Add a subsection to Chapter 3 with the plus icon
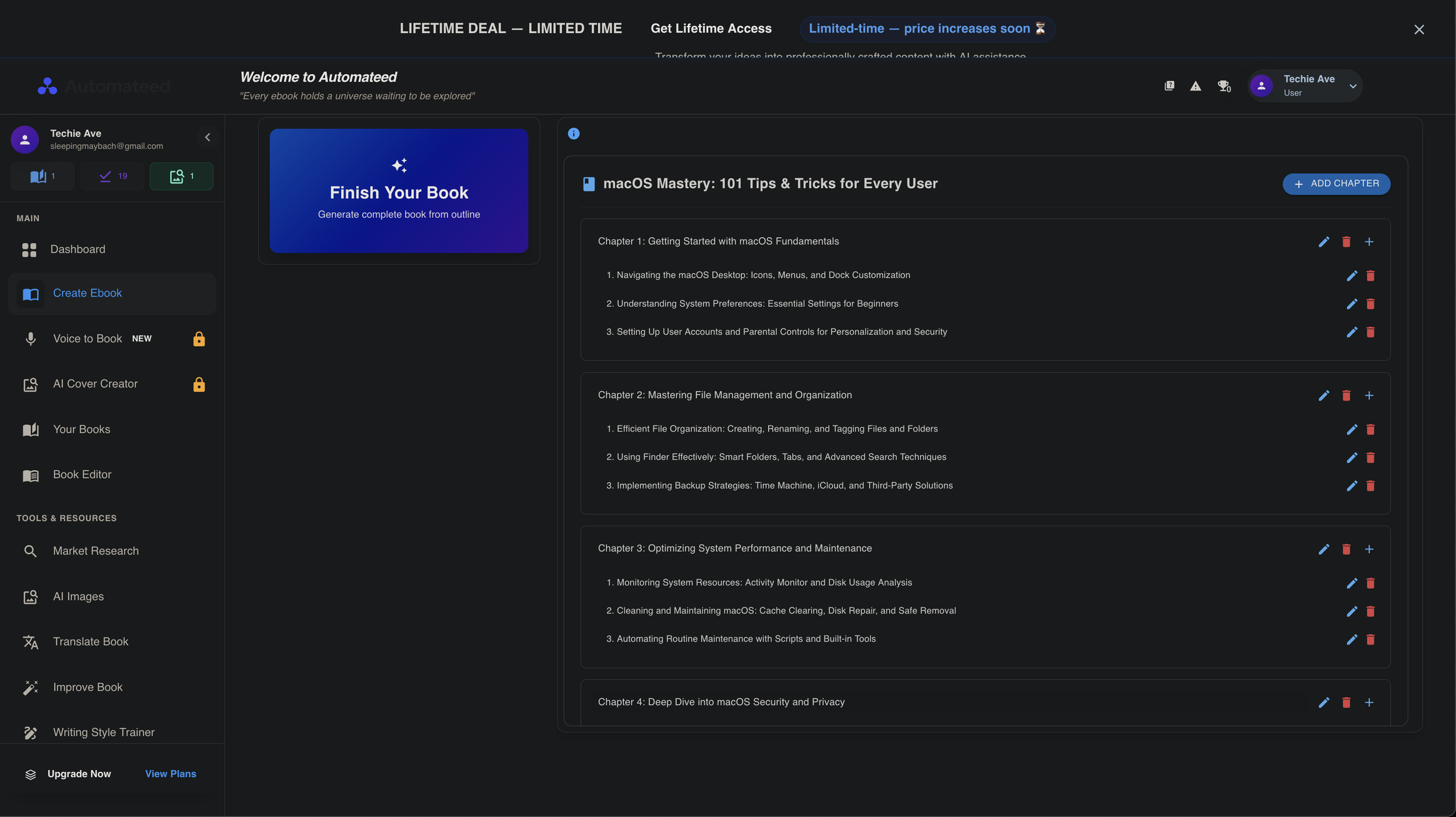Screen dimensions: 1456x817 1369,549
